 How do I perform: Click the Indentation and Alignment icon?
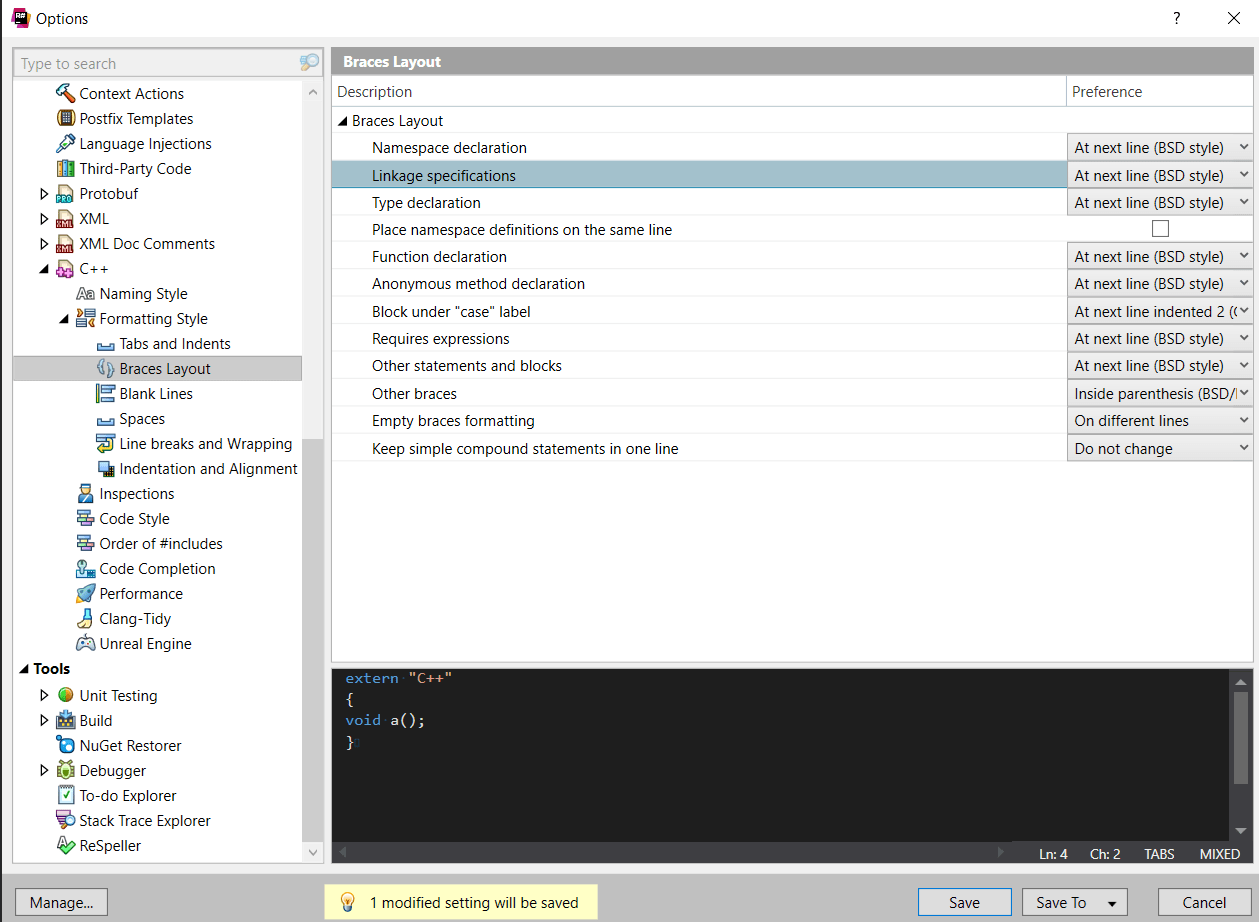point(106,469)
